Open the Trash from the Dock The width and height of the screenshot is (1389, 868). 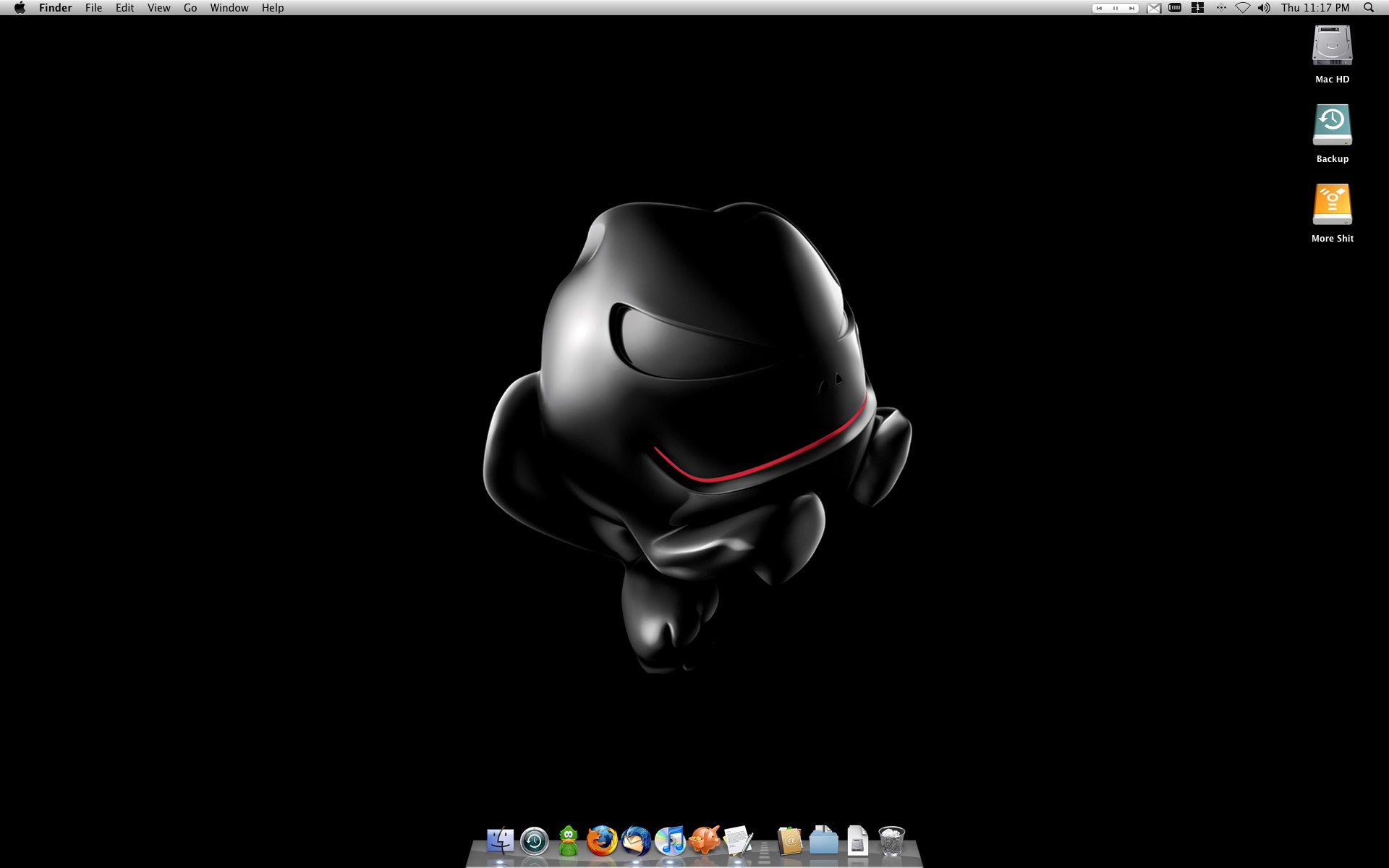tap(891, 841)
